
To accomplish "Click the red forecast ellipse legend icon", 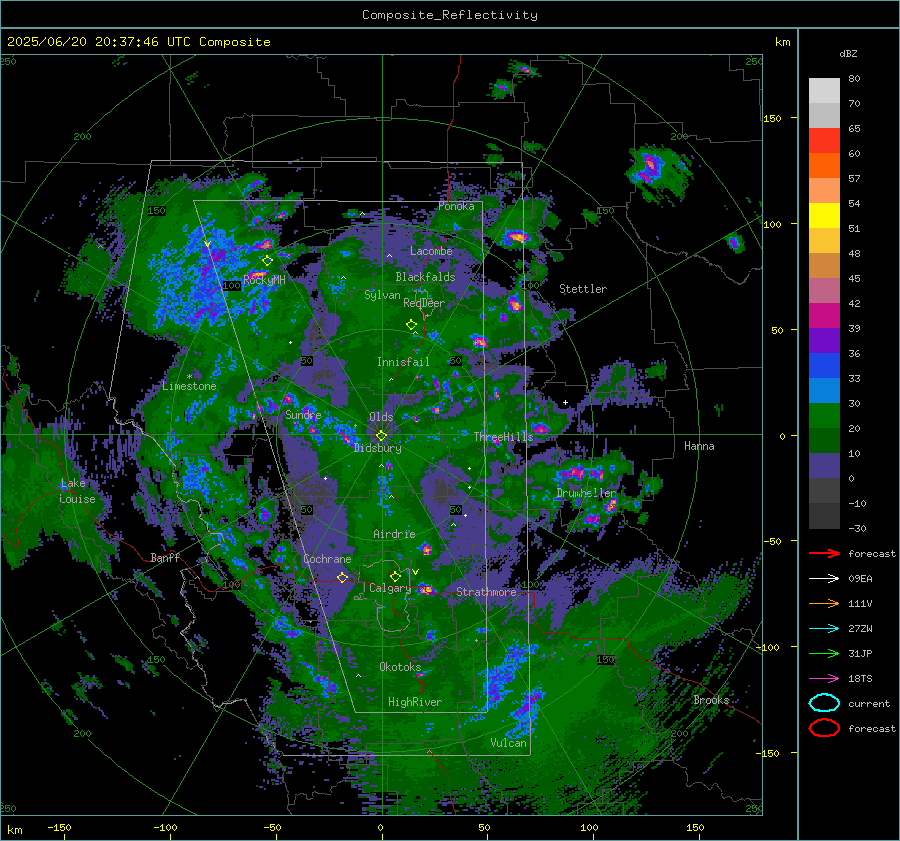I will (x=824, y=728).
